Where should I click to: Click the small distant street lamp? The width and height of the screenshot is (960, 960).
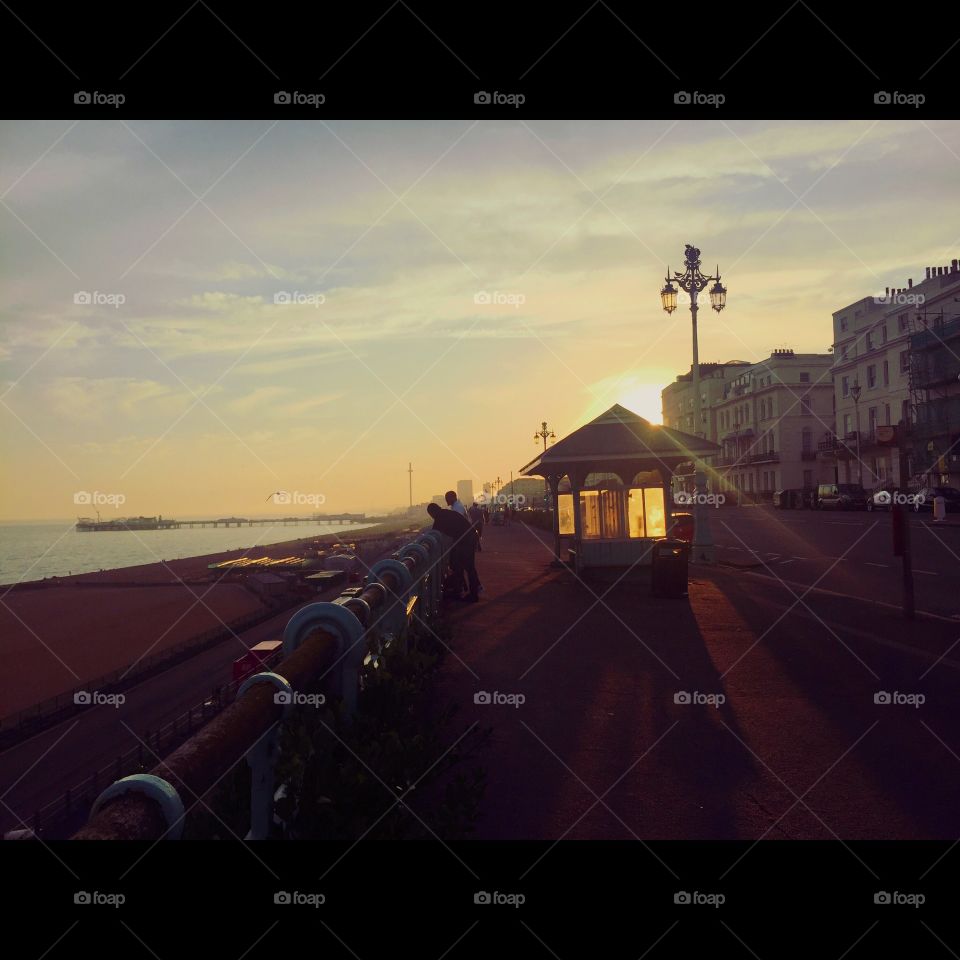click(544, 435)
